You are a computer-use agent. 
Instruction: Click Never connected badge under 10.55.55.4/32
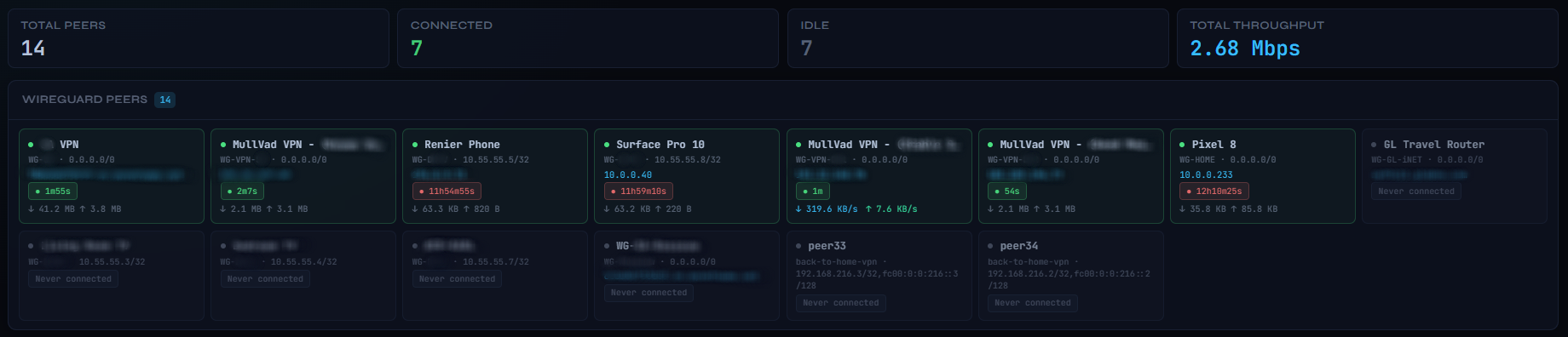tap(265, 279)
